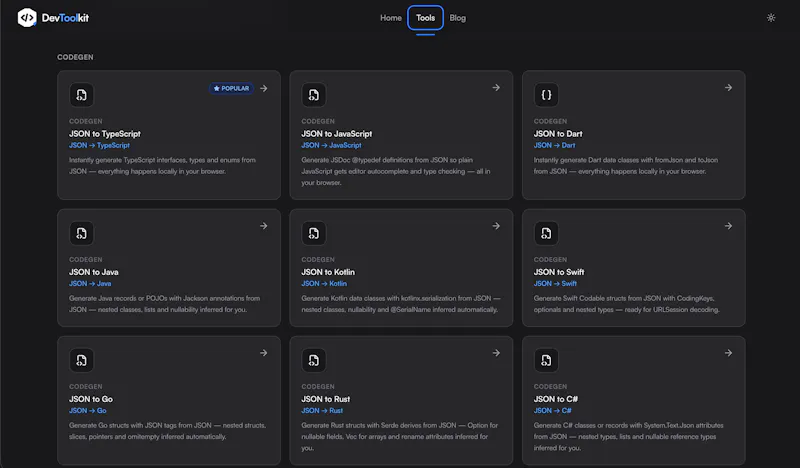Click the Dart data classes description
Screen dimensions: 800x468
pos(626,166)
